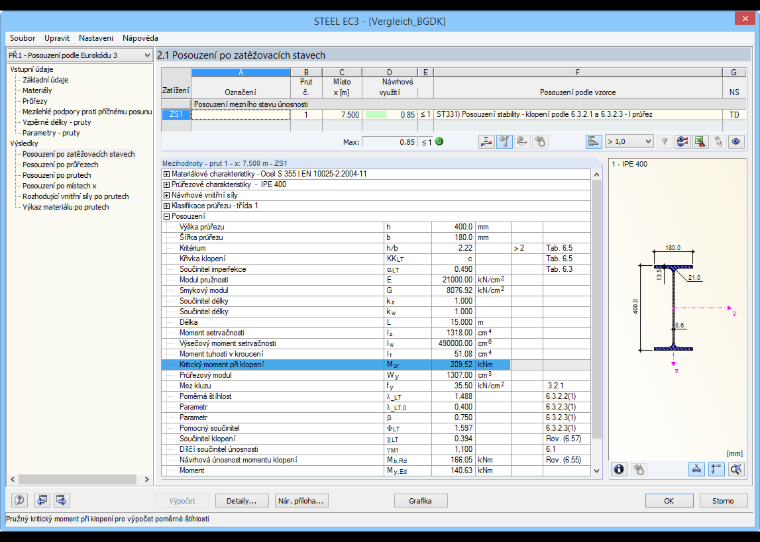
Task: Select Posouzení po průřezech in navigator
Action: coord(60,165)
